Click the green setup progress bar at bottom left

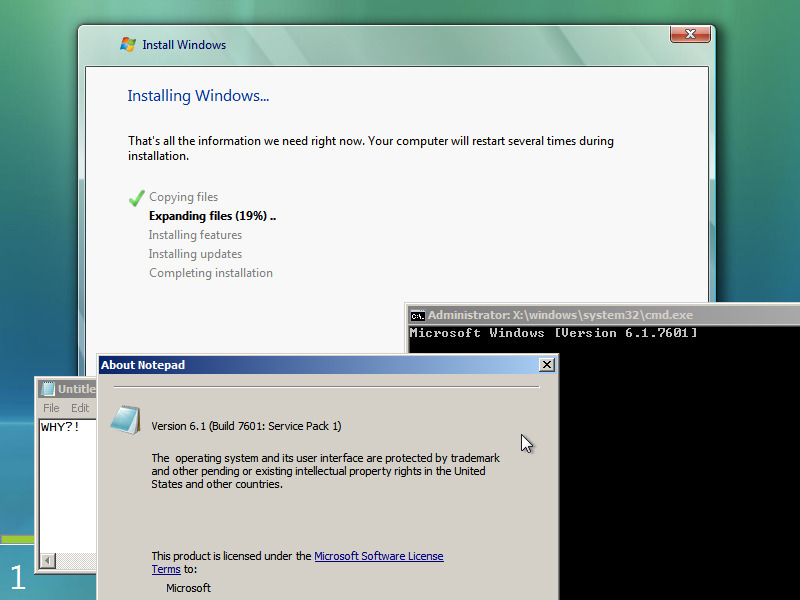click(17, 539)
